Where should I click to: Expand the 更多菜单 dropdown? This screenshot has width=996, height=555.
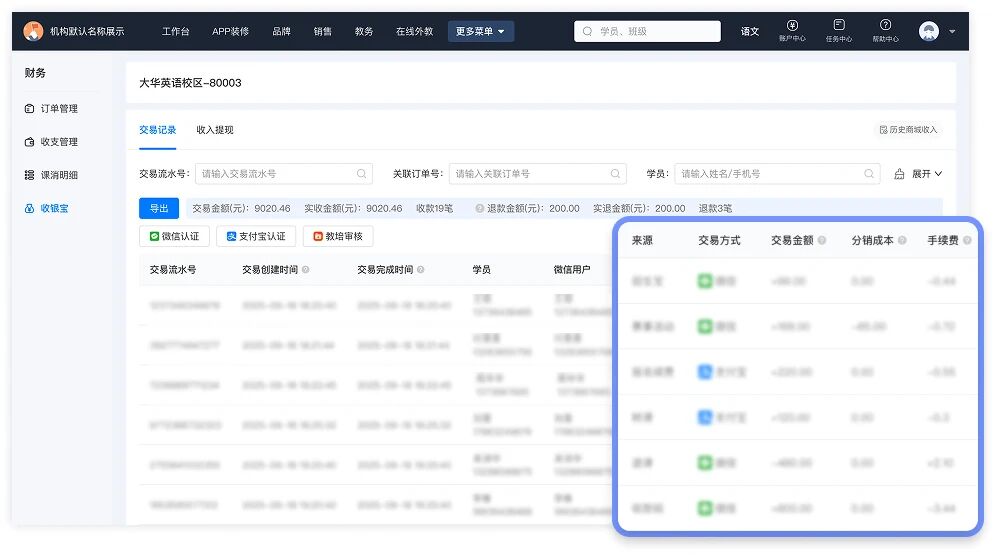[480, 31]
